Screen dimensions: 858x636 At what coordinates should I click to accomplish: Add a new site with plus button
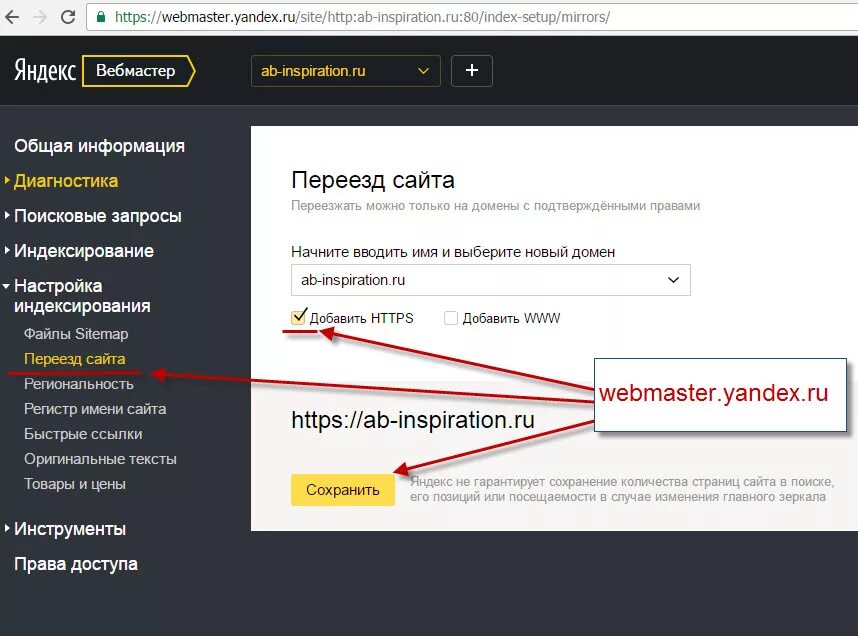coord(472,71)
